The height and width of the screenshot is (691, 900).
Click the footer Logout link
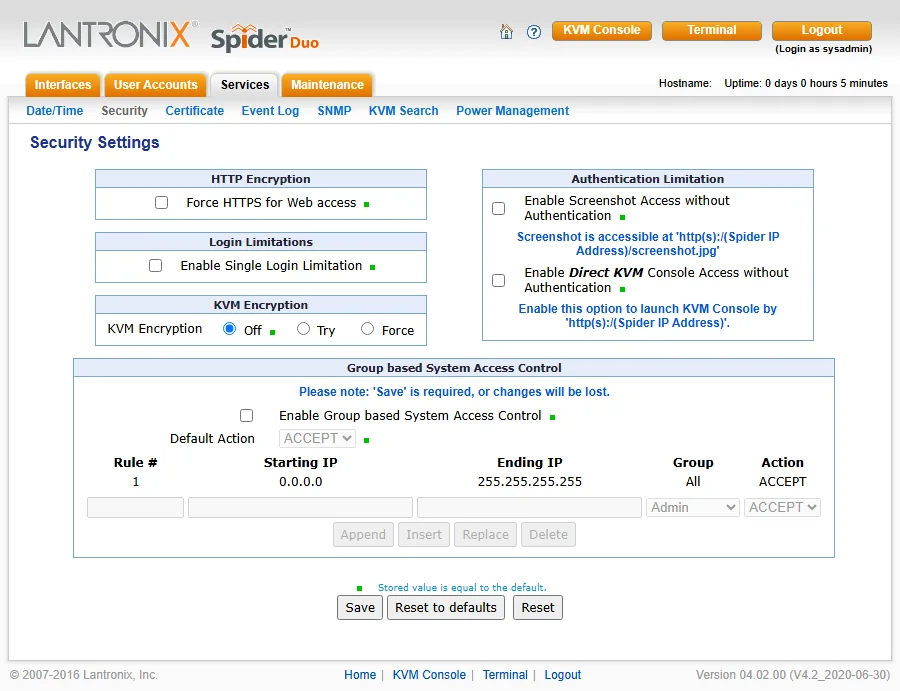[562, 675]
